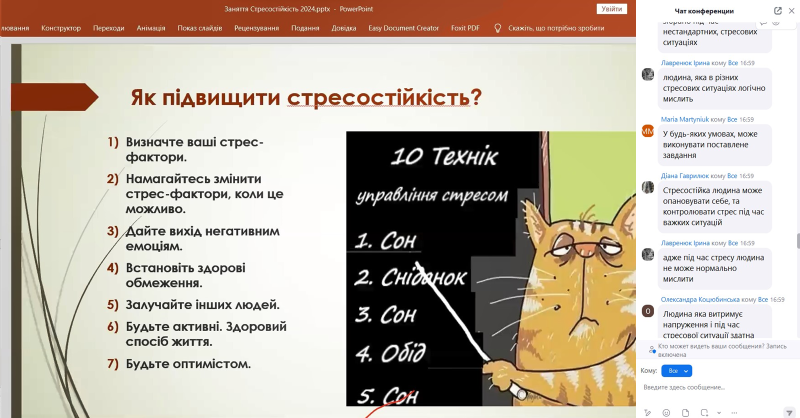Click slide item 'Встановіть здорові обмеження.'
Image resolution: width=800 pixels, height=418 pixels.
pyautogui.click(x=186, y=275)
